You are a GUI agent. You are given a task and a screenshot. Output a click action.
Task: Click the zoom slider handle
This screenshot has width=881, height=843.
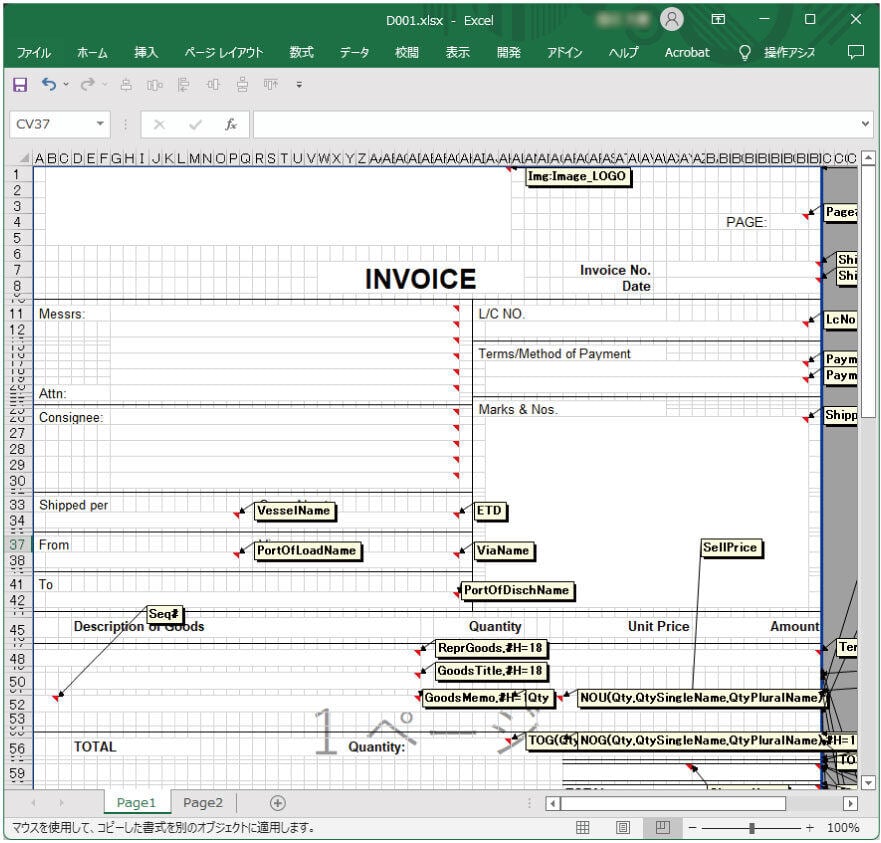tap(752, 827)
